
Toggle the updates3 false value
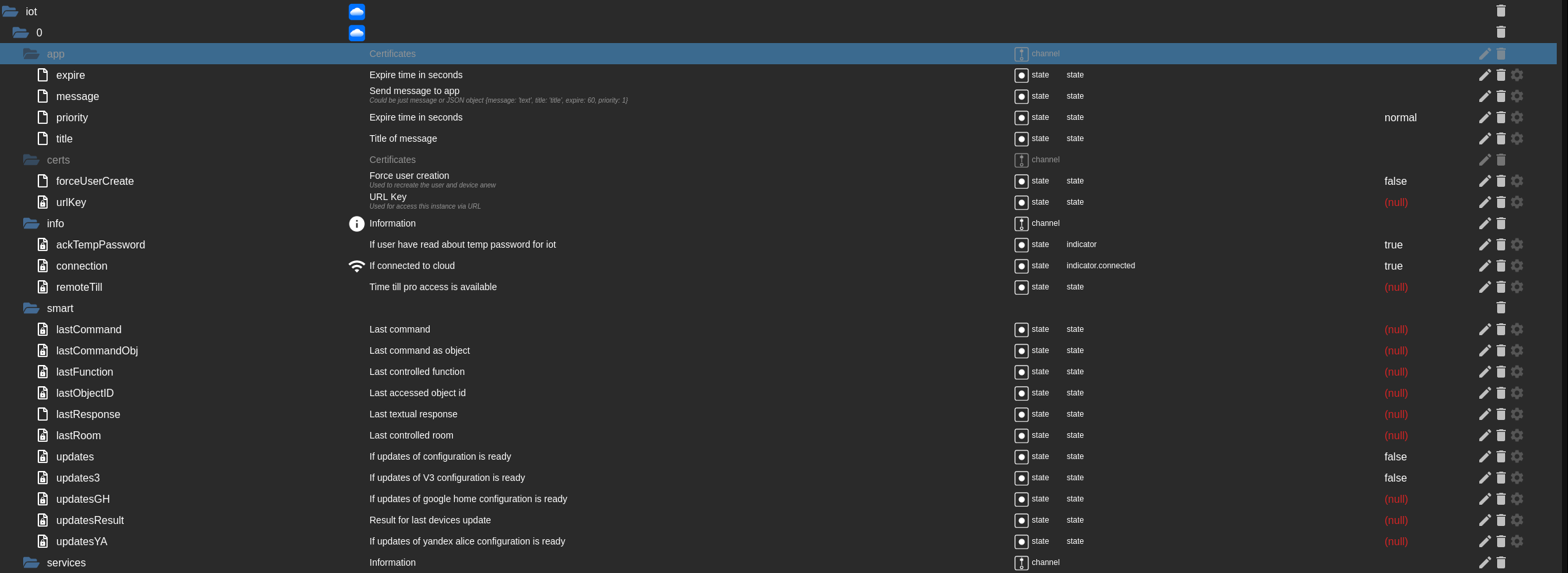pos(1395,478)
